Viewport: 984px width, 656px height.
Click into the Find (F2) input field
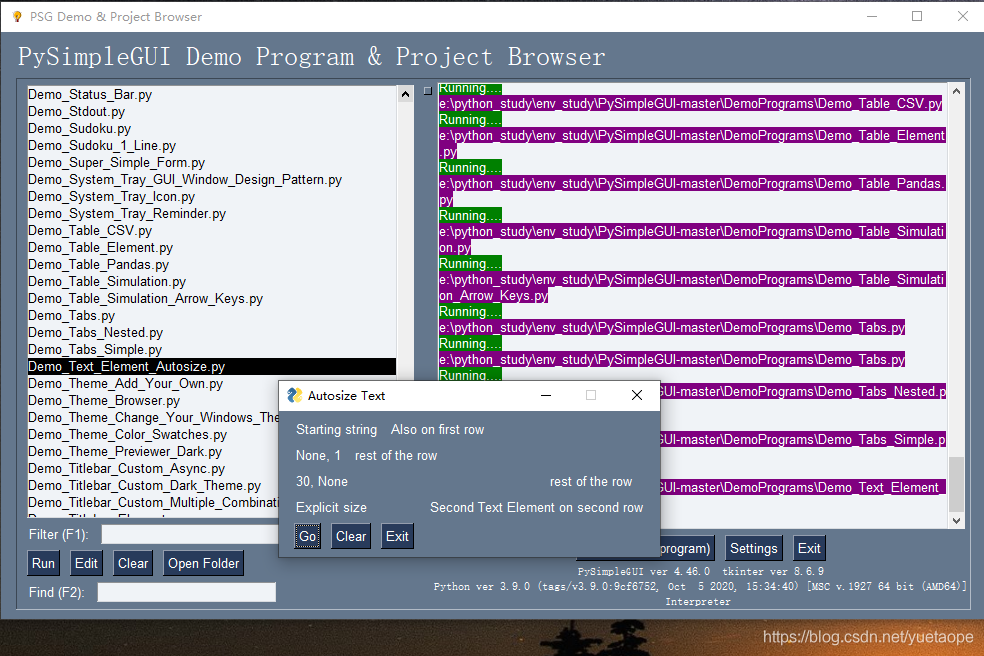pos(186,592)
